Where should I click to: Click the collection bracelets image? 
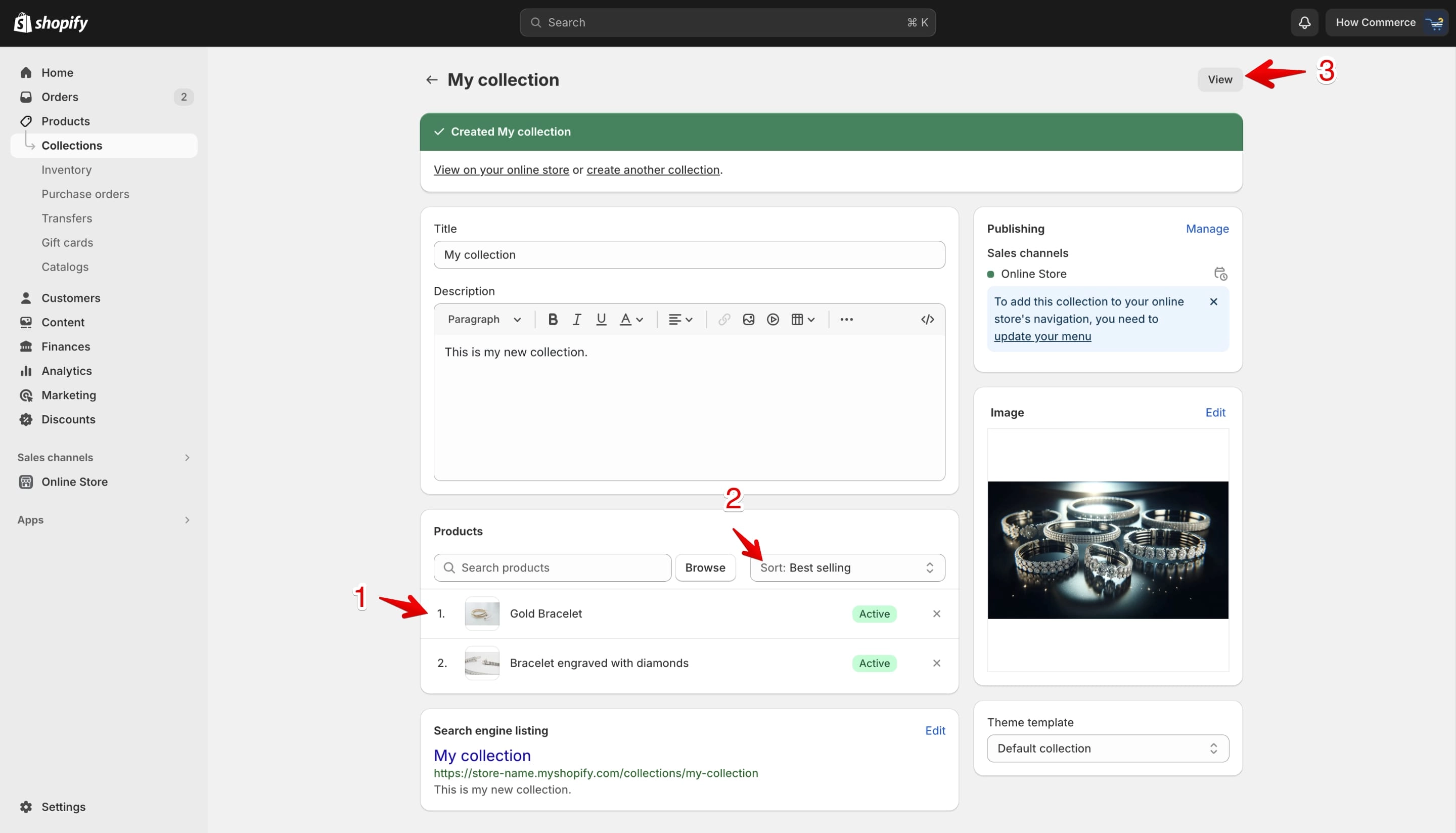point(1108,550)
